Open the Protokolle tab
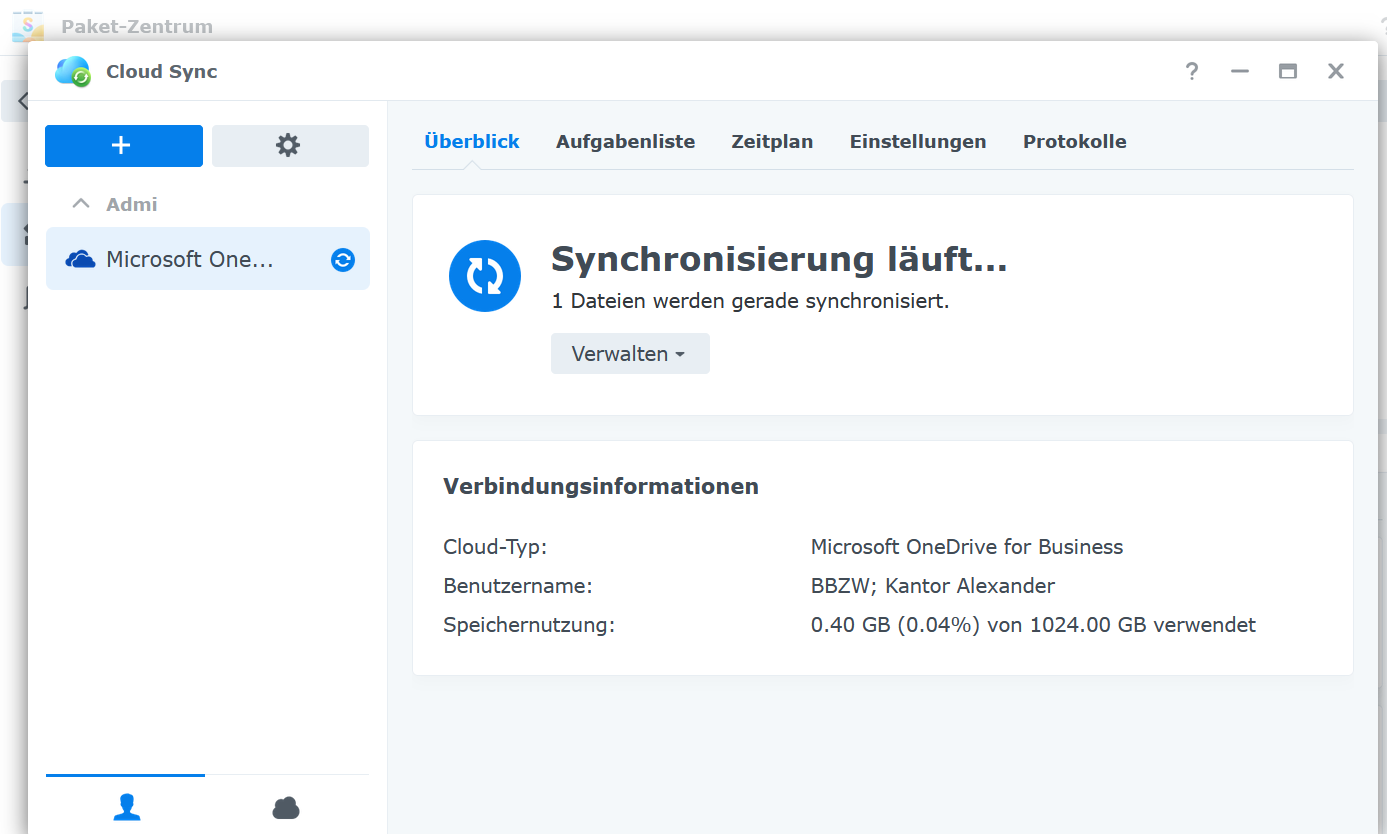The image size is (1387, 834). coord(1075,142)
